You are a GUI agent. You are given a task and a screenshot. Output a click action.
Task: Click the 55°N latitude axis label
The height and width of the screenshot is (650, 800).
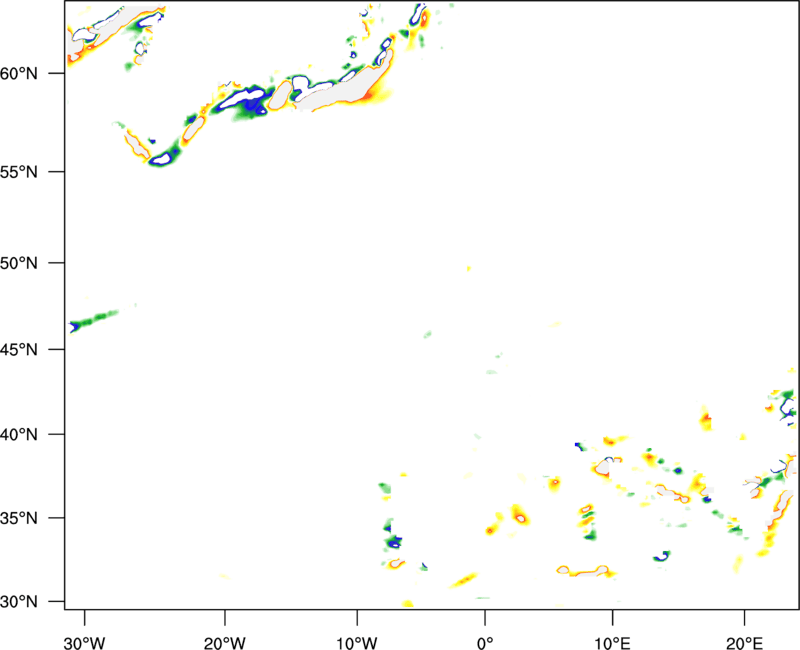pyautogui.click(x=19, y=172)
